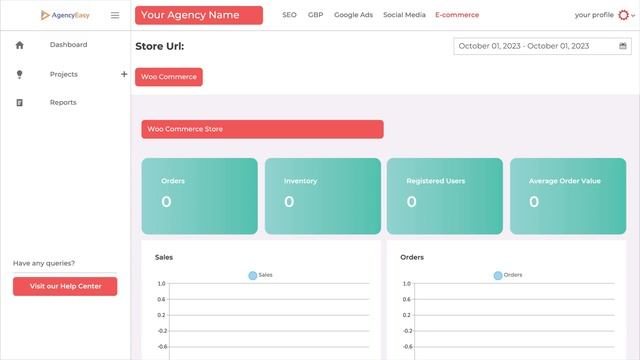The image size is (640, 360).
Task: Click the Inventory stat card
Action: click(323, 196)
